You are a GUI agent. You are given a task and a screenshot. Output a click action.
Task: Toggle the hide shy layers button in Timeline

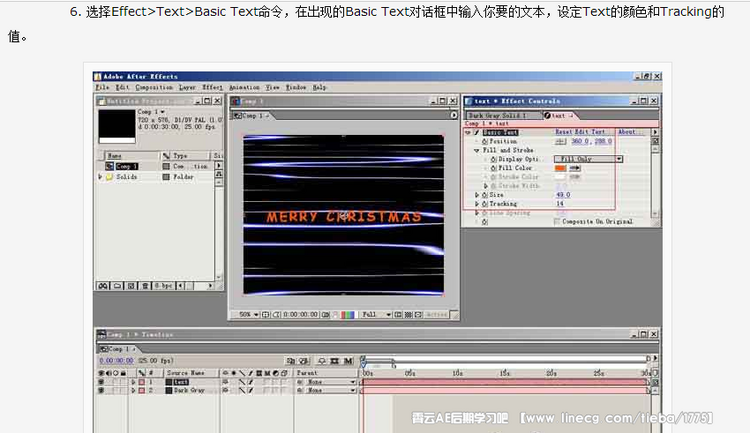(x=322, y=361)
